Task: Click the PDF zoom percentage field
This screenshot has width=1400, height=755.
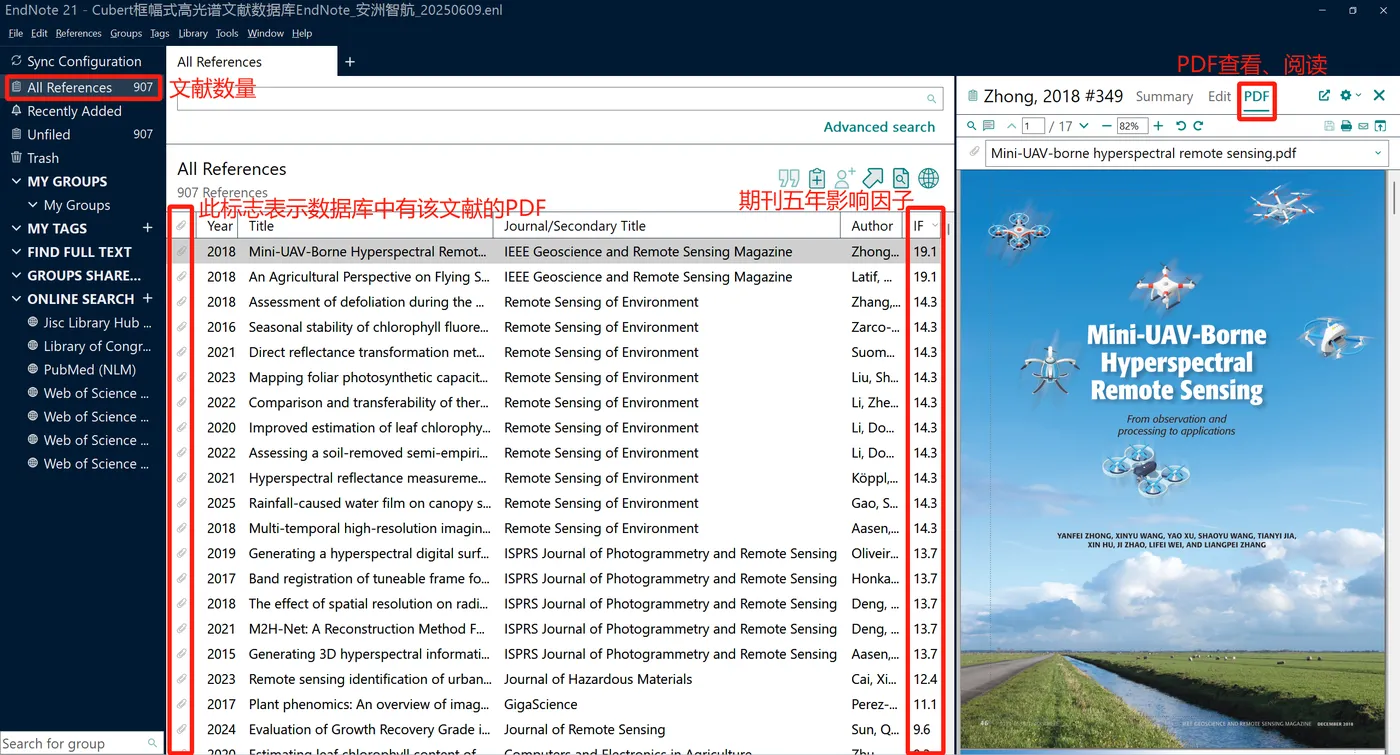Action: click(x=1132, y=126)
